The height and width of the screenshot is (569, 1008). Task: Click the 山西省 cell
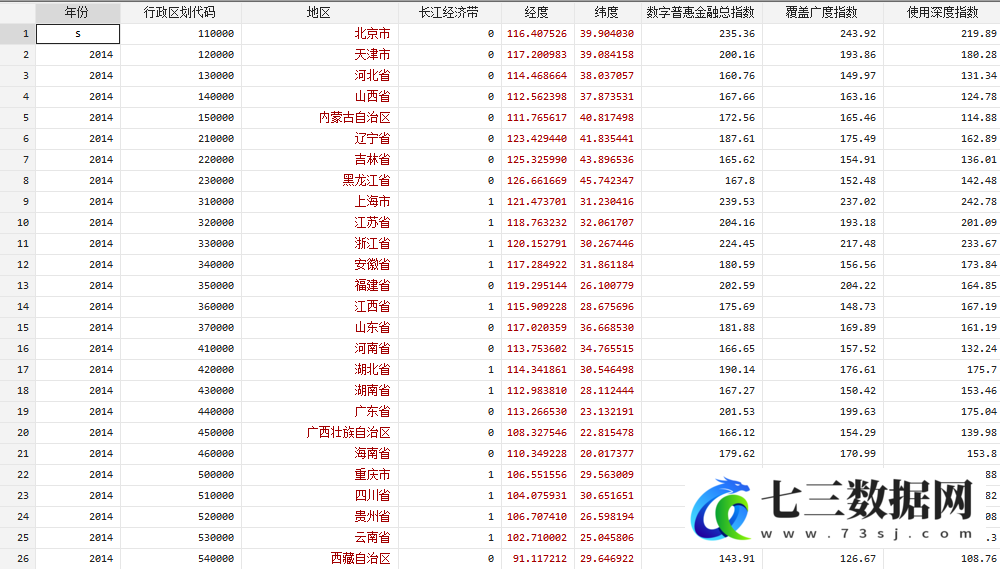pos(320,96)
